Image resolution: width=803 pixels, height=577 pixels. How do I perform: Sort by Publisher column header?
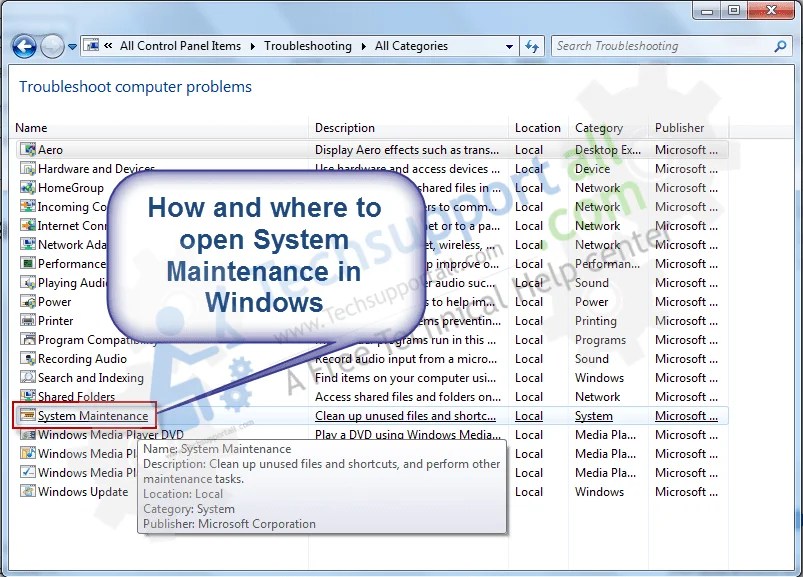[680, 128]
